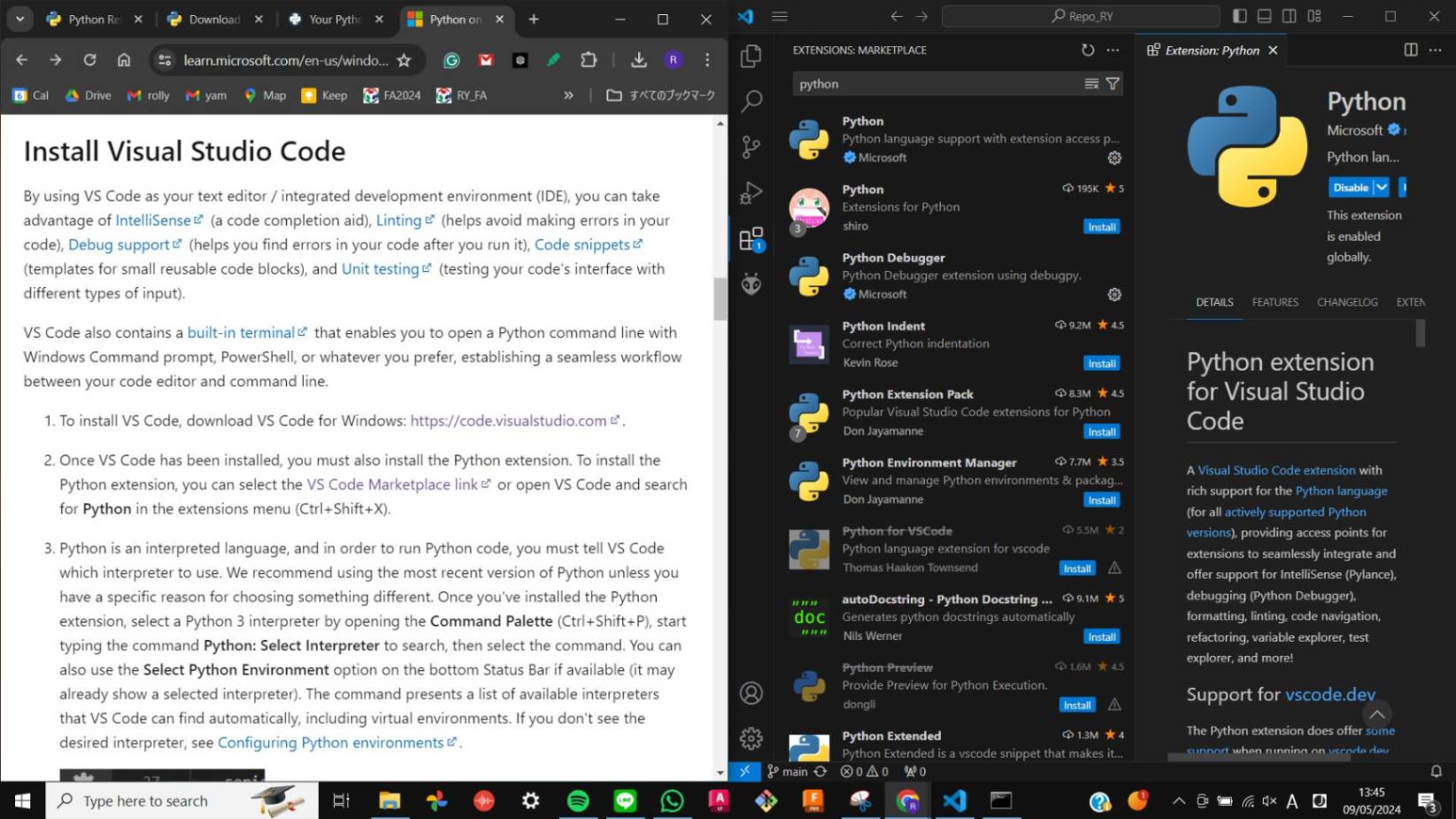The image size is (1456, 819).
Task: Open the VS Code hamburger application menu
Action: click(x=779, y=16)
